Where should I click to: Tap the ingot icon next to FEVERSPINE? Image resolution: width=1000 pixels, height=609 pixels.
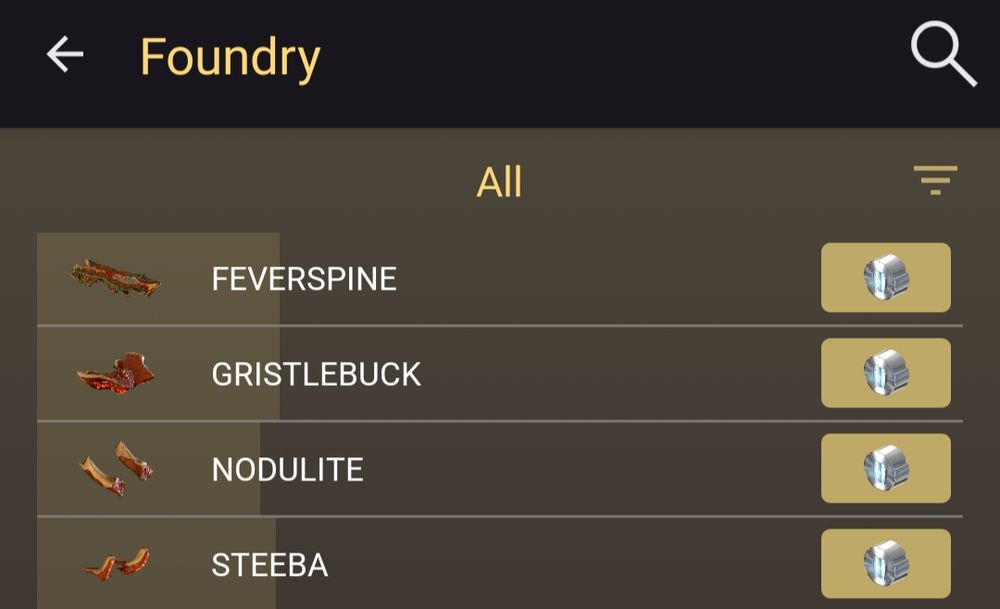tap(885, 278)
